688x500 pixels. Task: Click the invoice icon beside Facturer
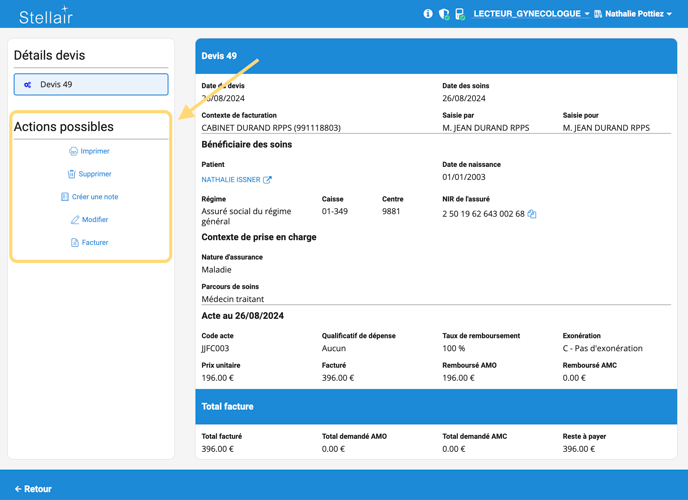[75, 243]
